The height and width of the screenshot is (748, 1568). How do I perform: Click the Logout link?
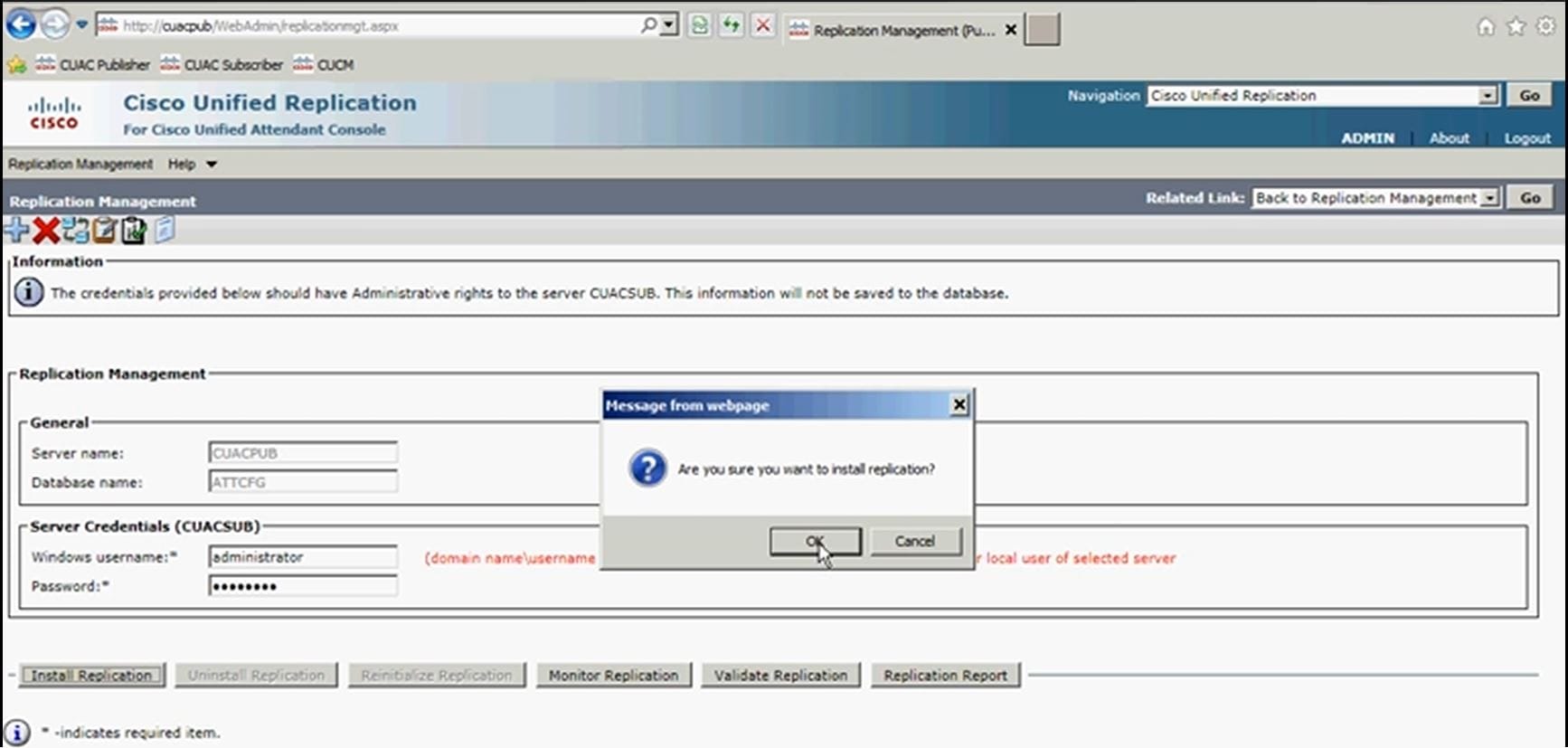[1527, 138]
